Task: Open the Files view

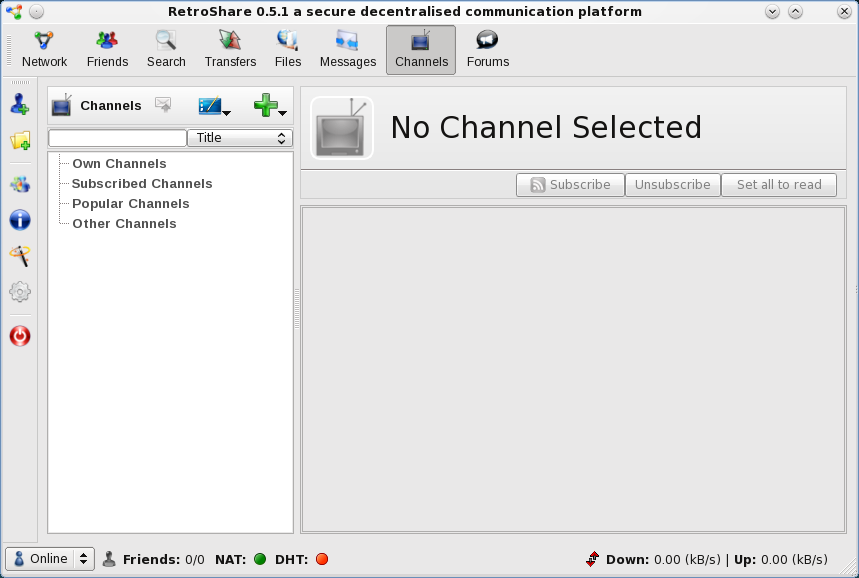Action: (288, 50)
